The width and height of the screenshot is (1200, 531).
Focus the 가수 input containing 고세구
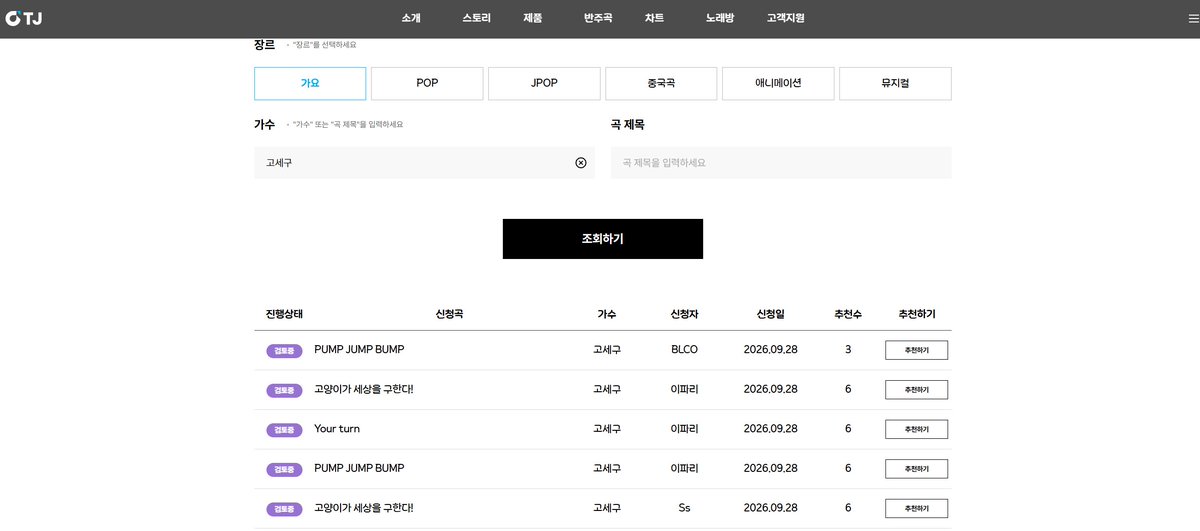tap(424, 163)
